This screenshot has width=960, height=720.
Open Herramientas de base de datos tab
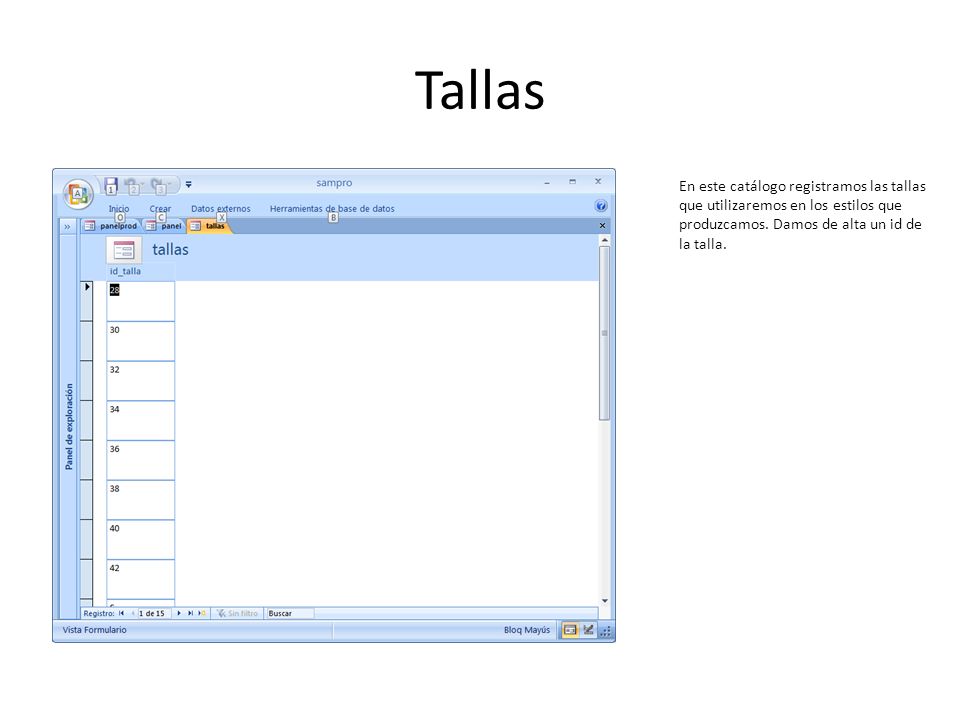pyautogui.click(x=332, y=208)
